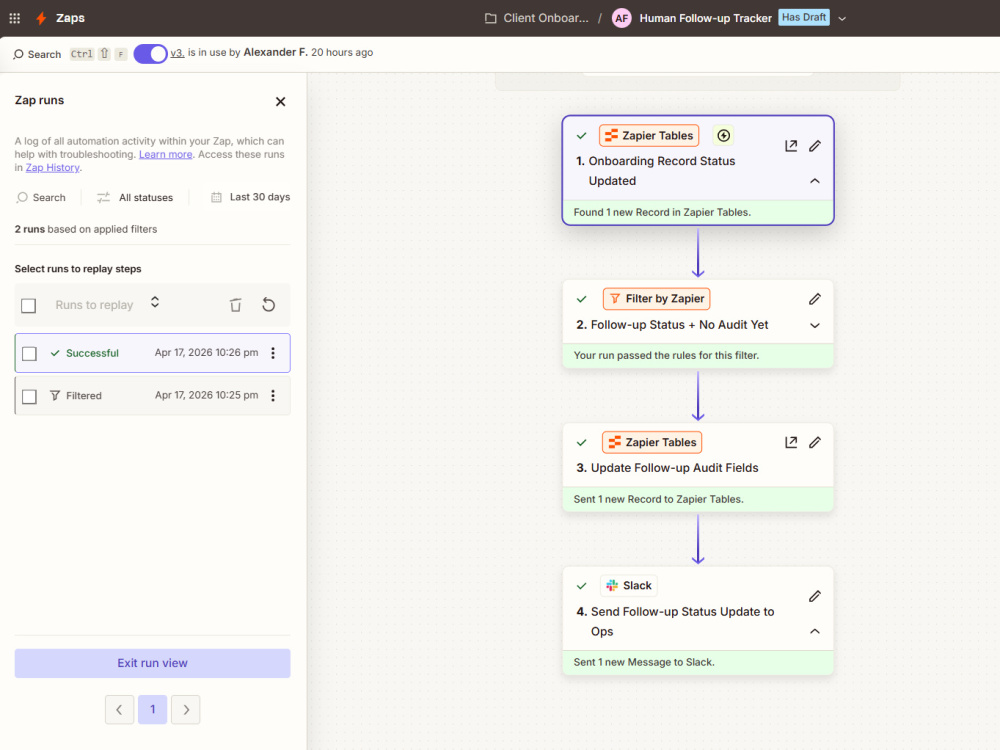
Task: Open the All statuses filter
Action: 135,198
